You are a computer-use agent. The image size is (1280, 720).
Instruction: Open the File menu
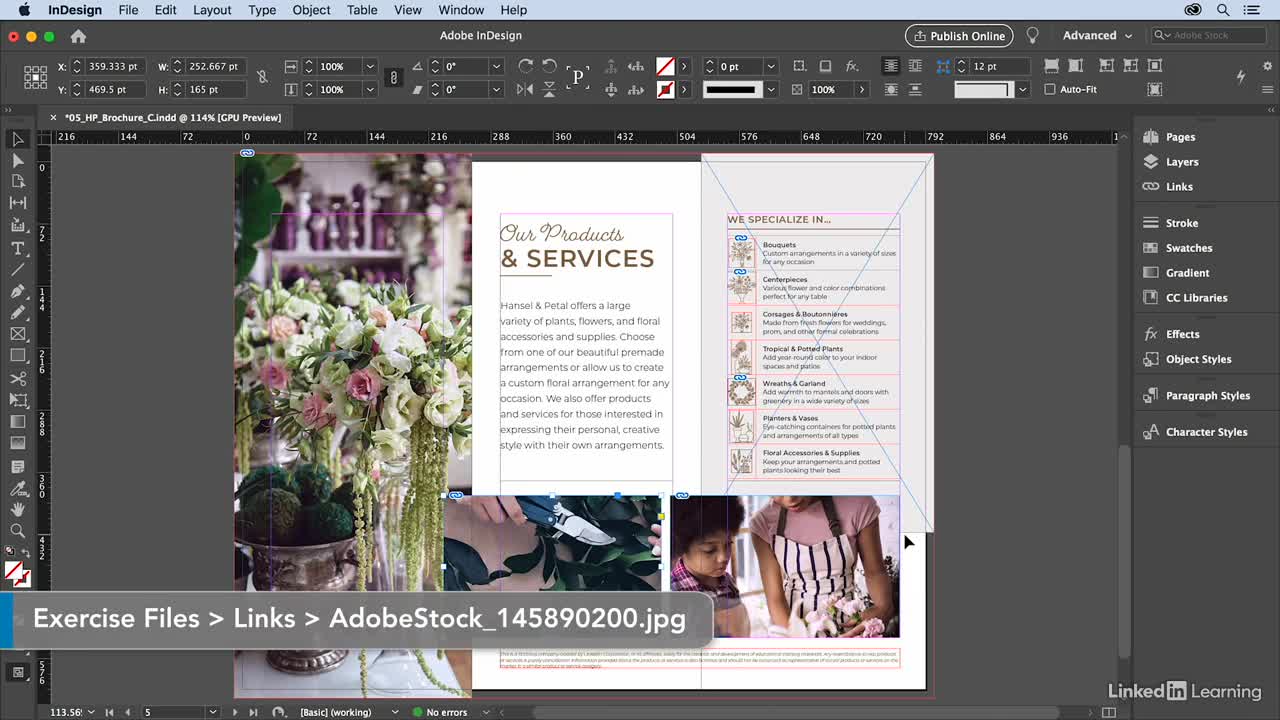point(128,10)
